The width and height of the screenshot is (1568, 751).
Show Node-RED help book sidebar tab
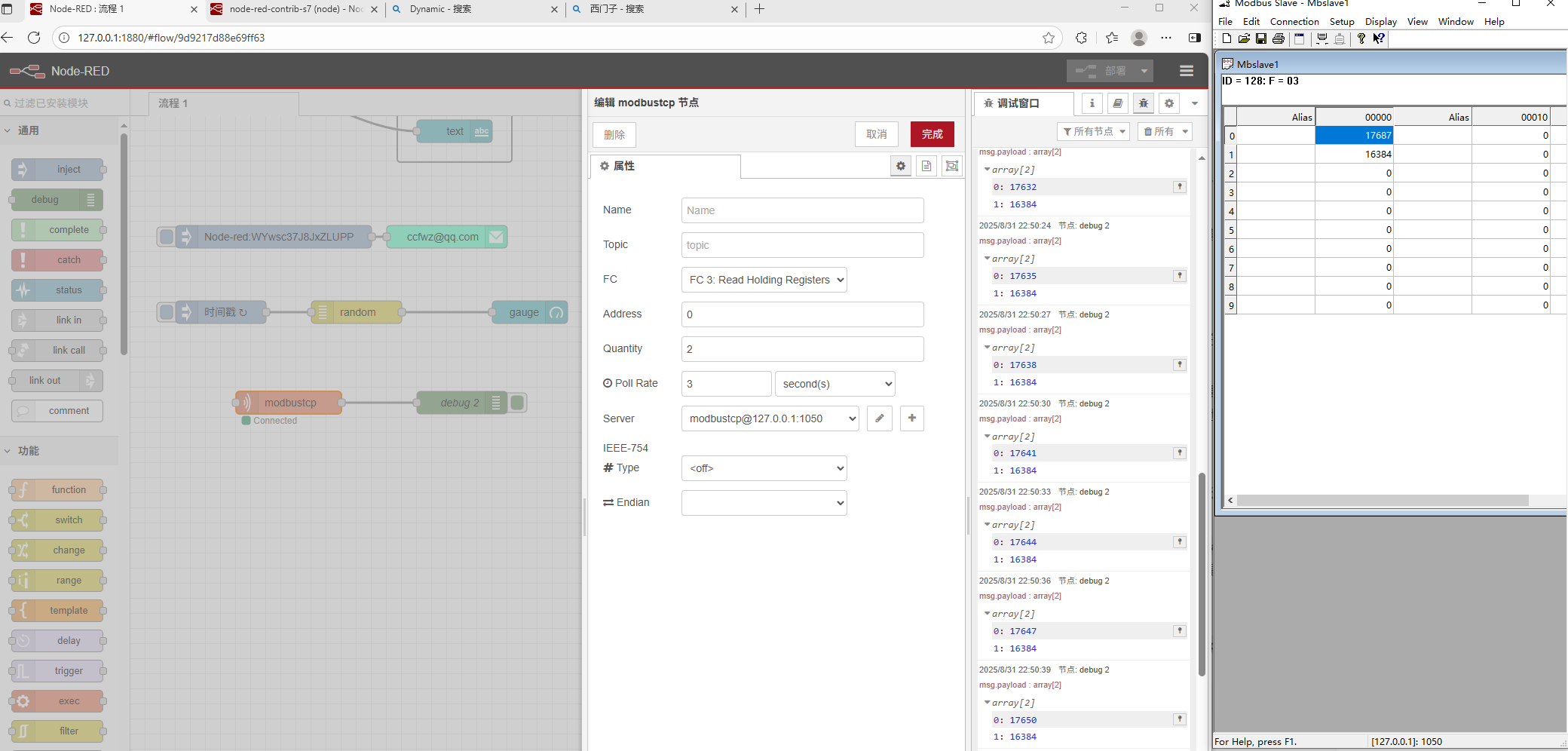[x=1118, y=103]
